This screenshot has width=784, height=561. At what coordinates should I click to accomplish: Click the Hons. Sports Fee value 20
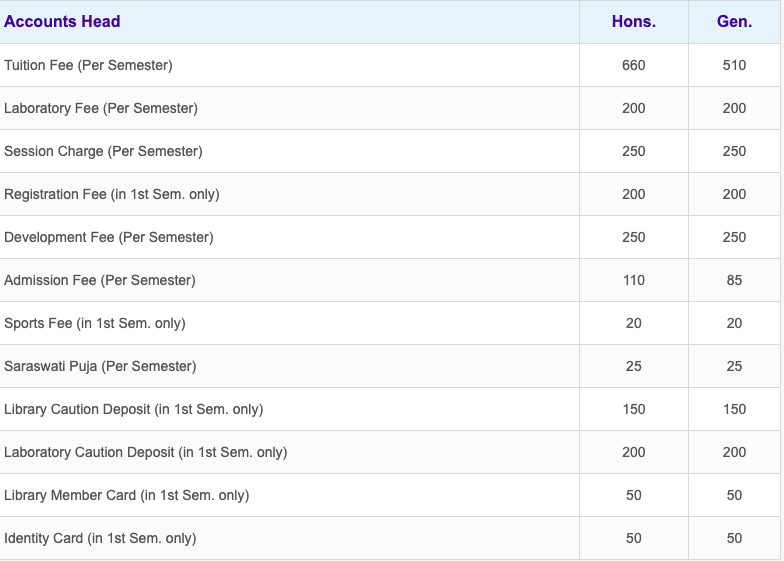coord(634,323)
